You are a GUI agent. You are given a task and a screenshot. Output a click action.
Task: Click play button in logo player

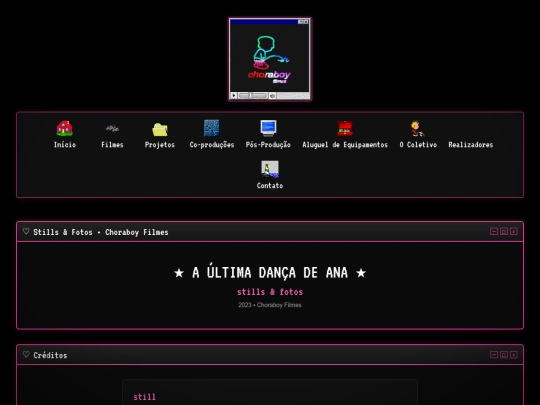pos(234,95)
